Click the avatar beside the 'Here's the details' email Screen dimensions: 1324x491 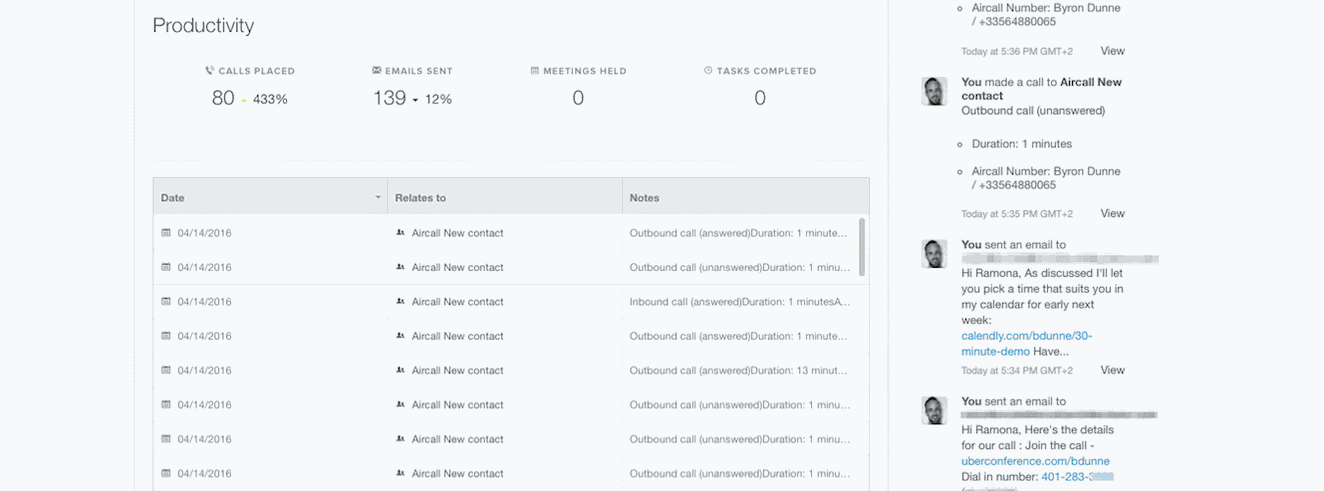[x=934, y=410]
